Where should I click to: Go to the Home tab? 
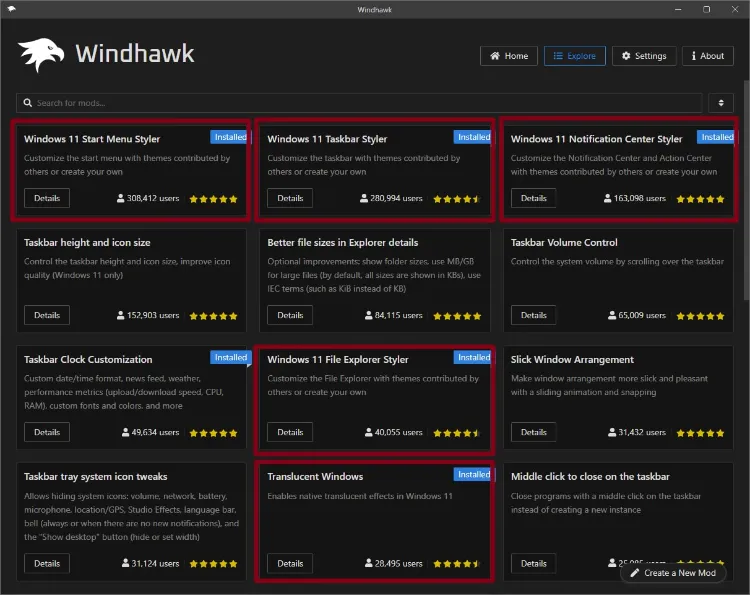pos(508,56)
